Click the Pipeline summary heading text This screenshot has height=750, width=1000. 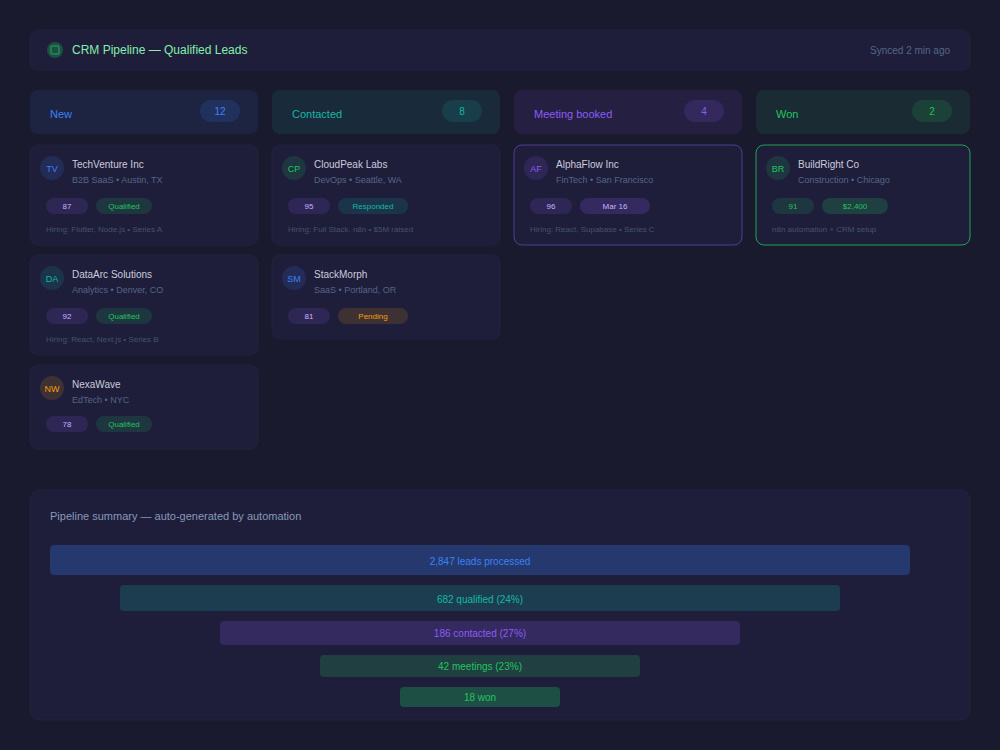[175, 516]
